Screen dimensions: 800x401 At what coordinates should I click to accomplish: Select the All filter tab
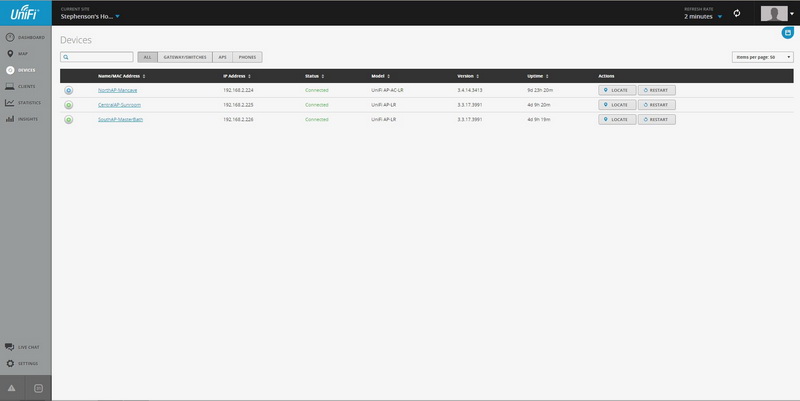point(147,57)
